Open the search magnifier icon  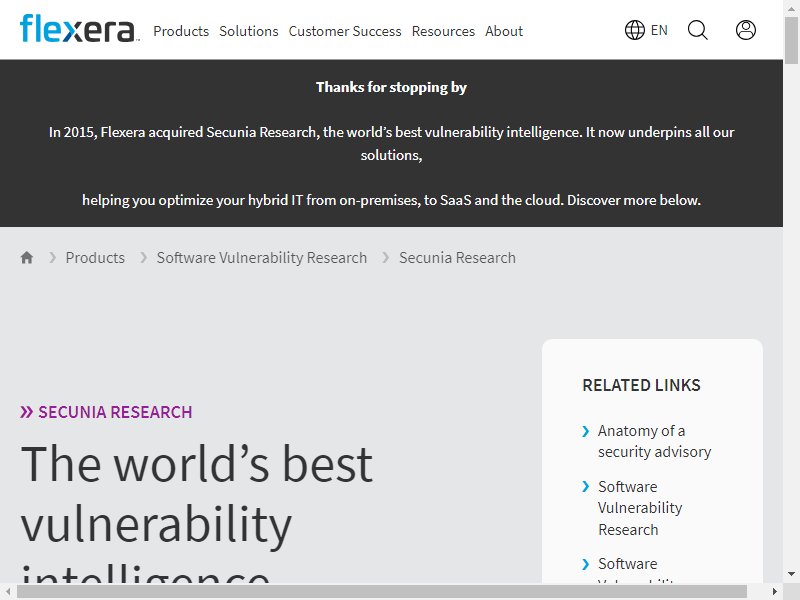(x=697, y=30)
